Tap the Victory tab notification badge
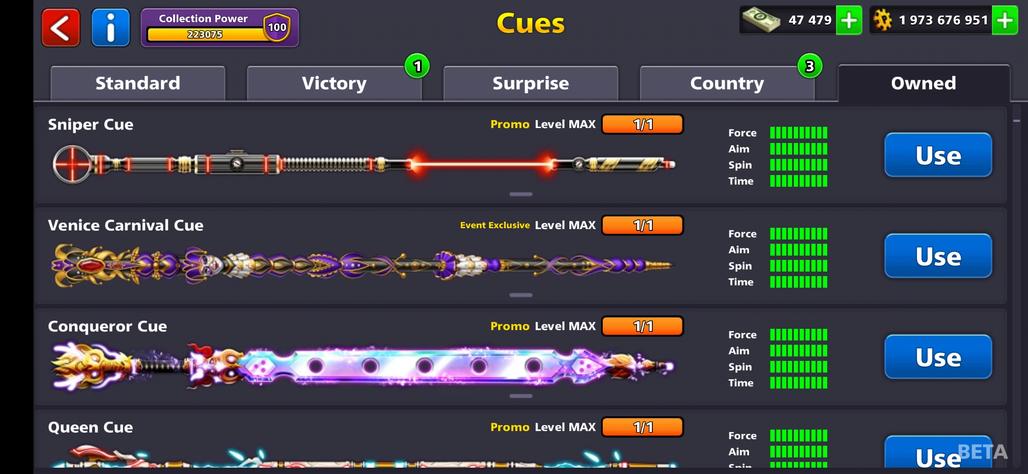This screenshot has width=1028, height=474. tap(418, 66)
